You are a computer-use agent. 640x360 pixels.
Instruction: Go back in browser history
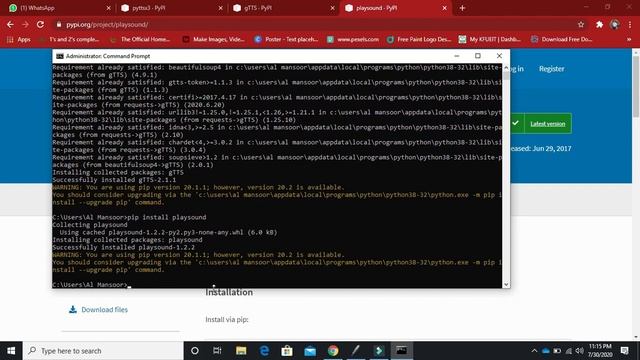[10, 24]
